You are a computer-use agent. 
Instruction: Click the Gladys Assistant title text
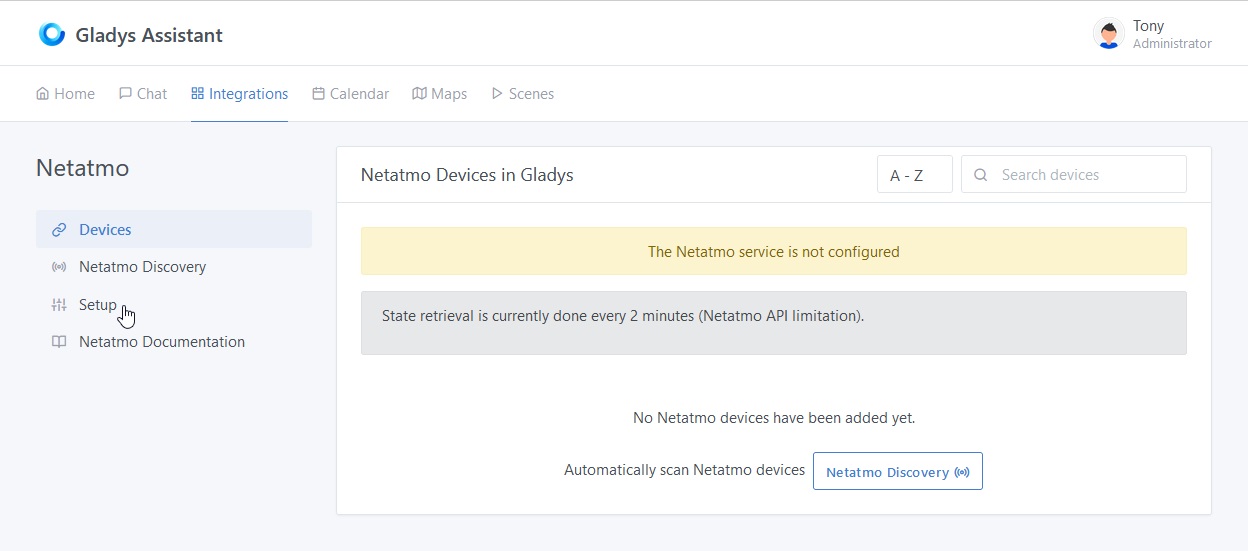[149, 35]
